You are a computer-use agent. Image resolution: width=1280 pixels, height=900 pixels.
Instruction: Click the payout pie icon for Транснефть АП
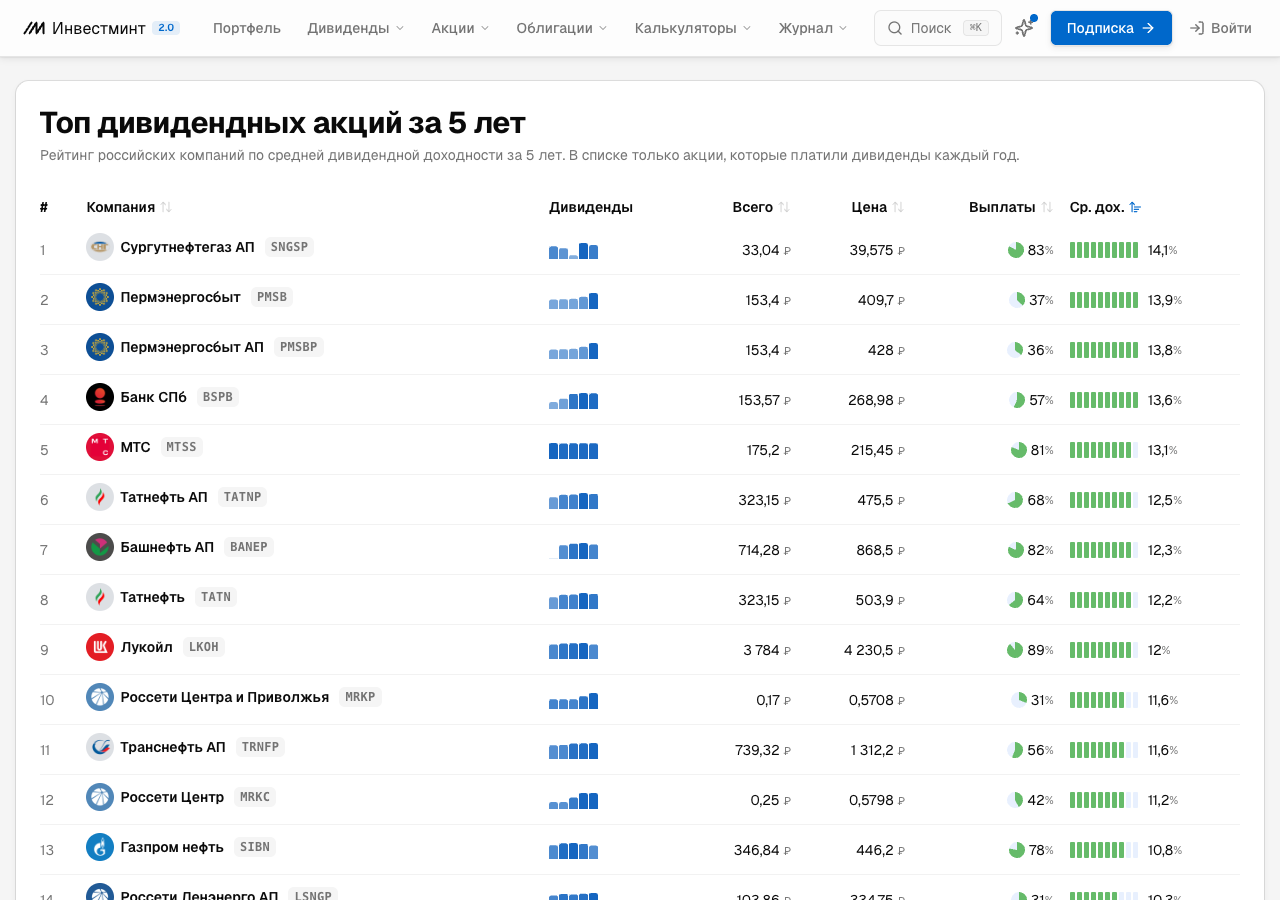pyautogui.click(x=1015, y=750)
